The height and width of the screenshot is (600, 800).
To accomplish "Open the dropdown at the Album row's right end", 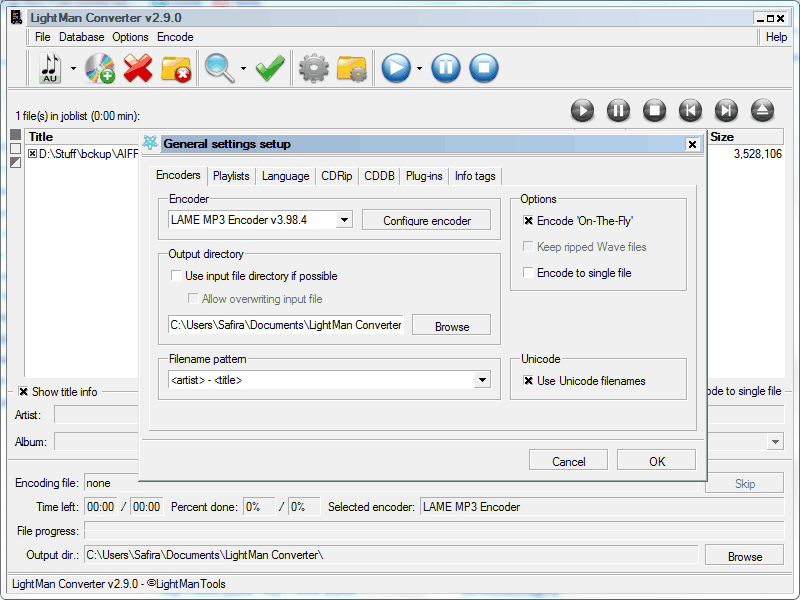I will (776, 442).
